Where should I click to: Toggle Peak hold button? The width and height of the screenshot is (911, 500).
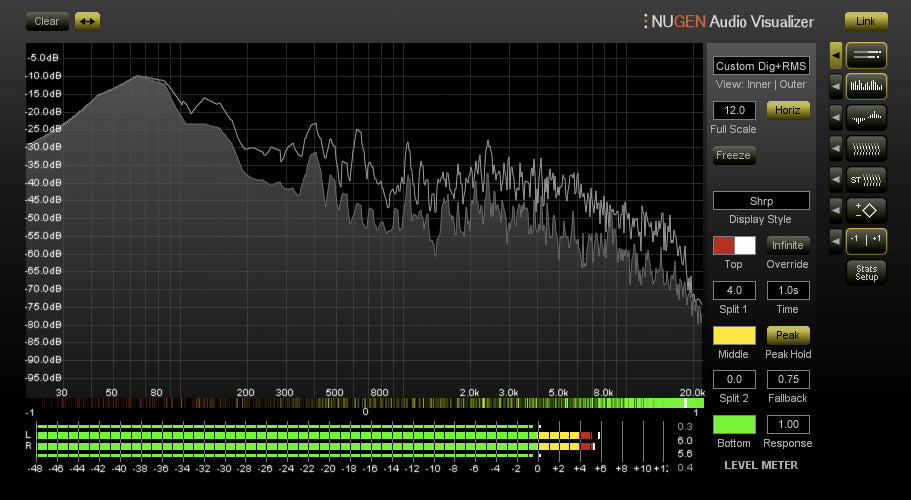(x=788, y=335)
